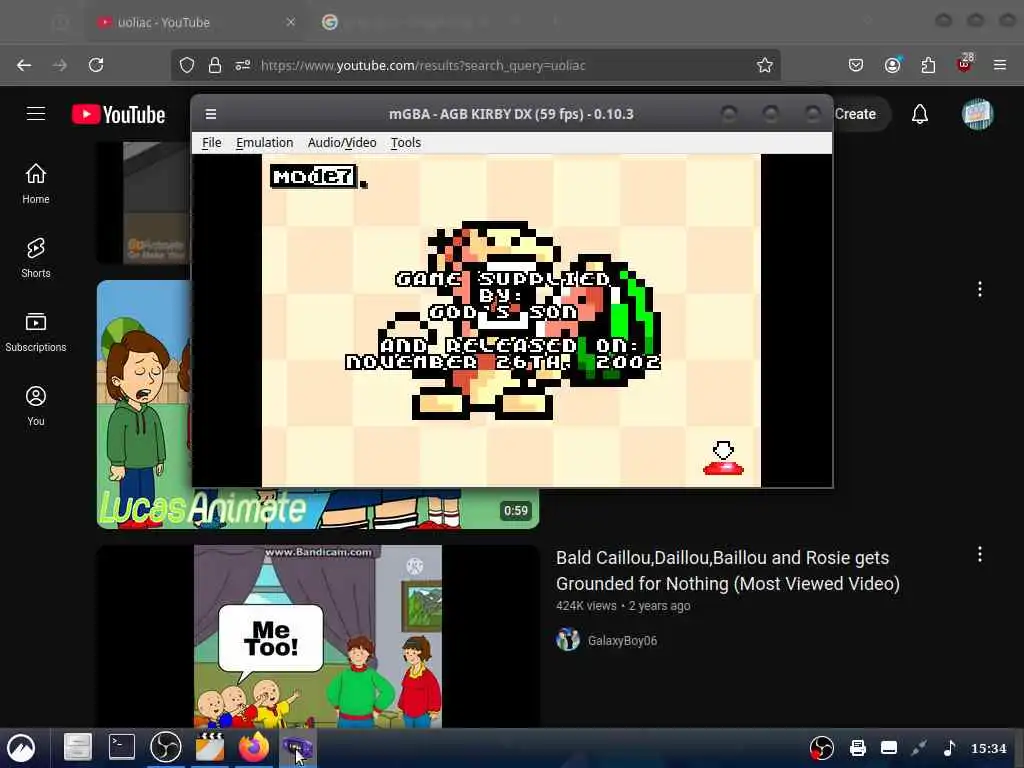The image size is (1024, 768).
Task: Open more options for Bald Caillou video
Action: (980, 554)
